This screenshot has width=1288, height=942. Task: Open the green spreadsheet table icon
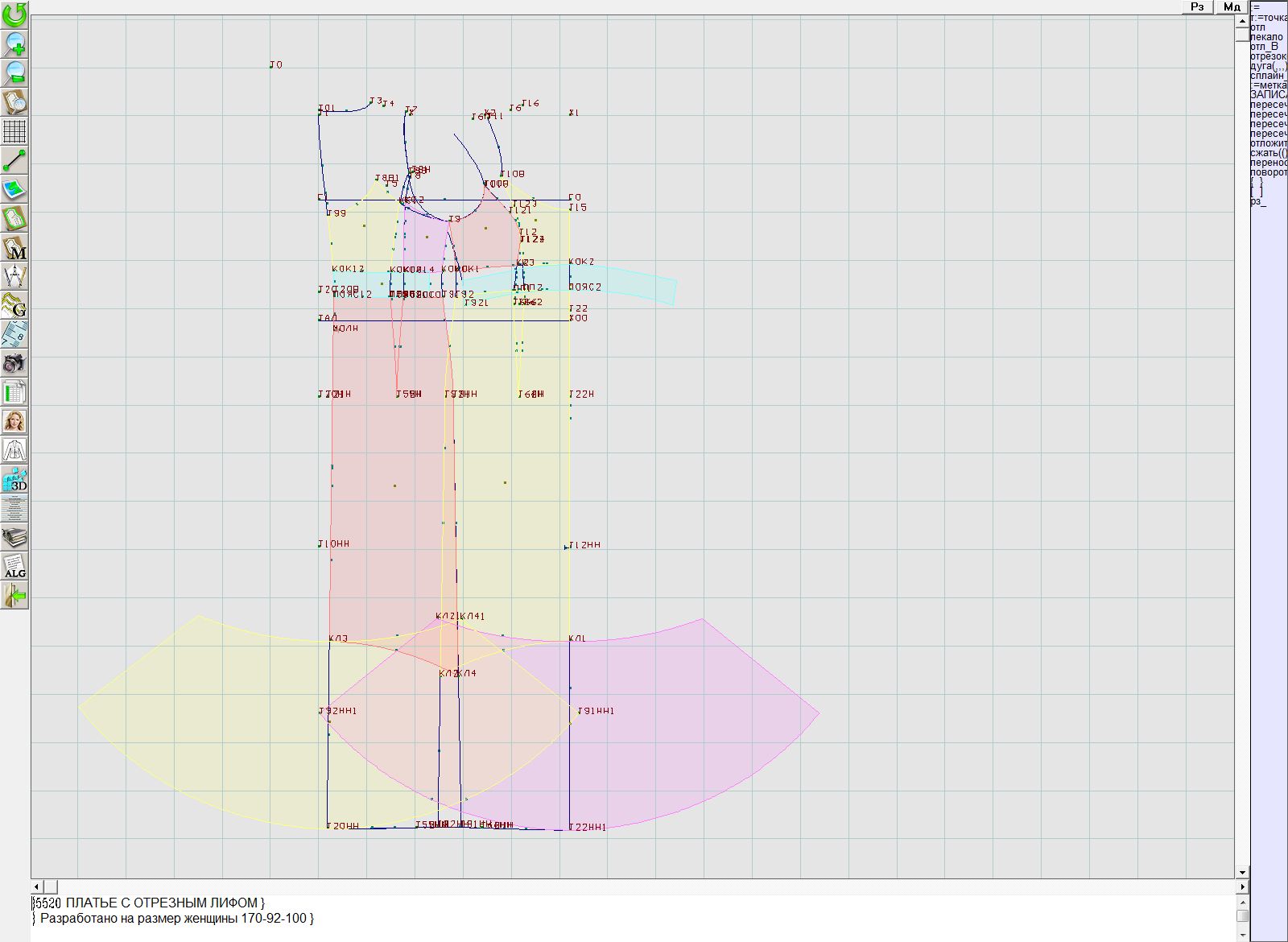[14, 392]
